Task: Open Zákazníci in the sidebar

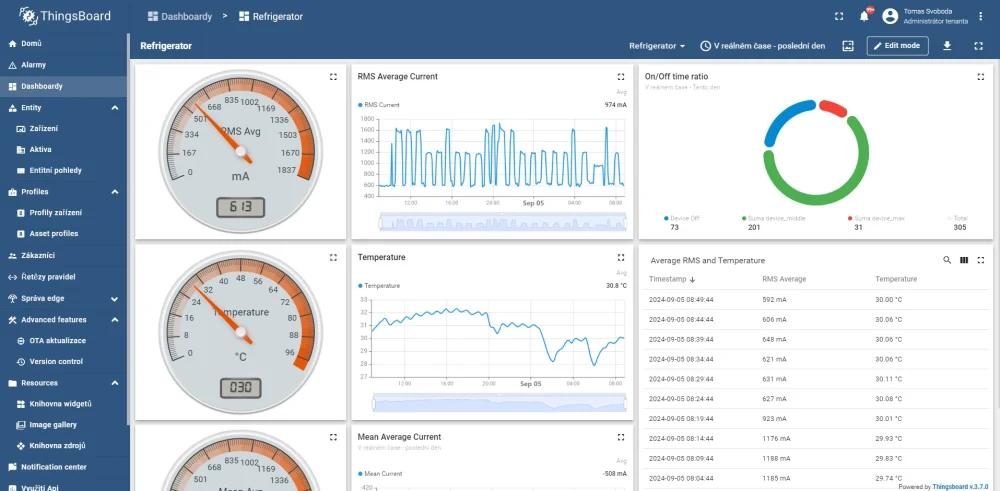Action: click(64, 256)
